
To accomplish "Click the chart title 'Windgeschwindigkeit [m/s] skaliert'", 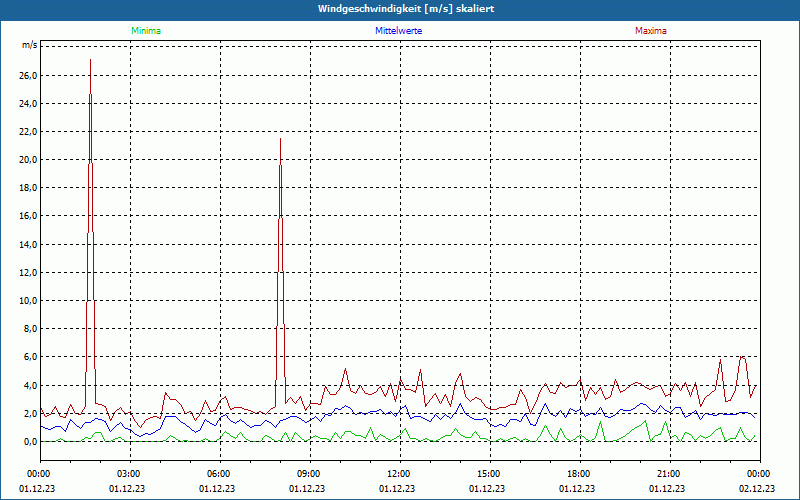I will coord(406,9).
